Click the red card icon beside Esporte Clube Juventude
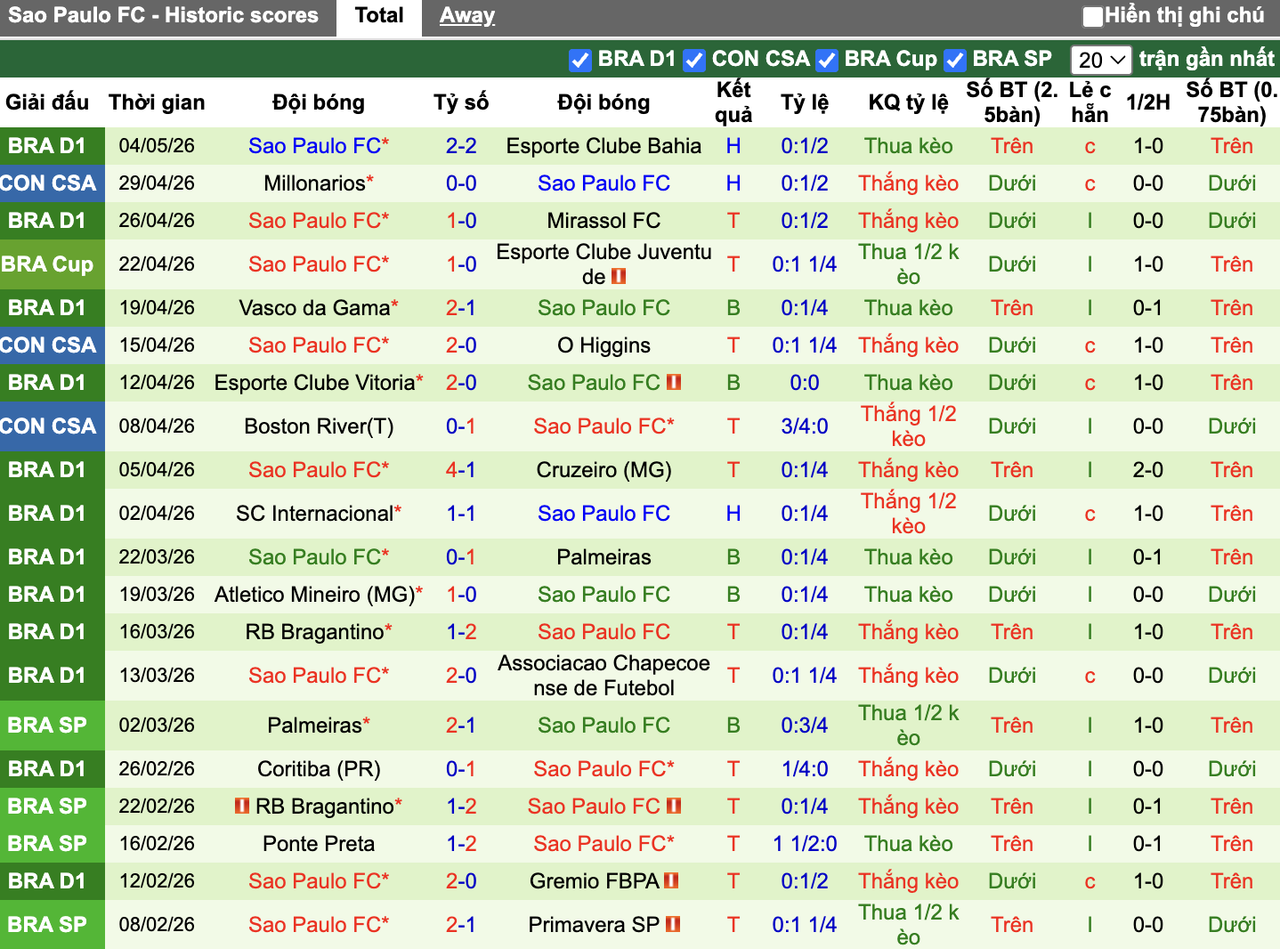Viewport: 1280px width, 949px height. (618, 277)
